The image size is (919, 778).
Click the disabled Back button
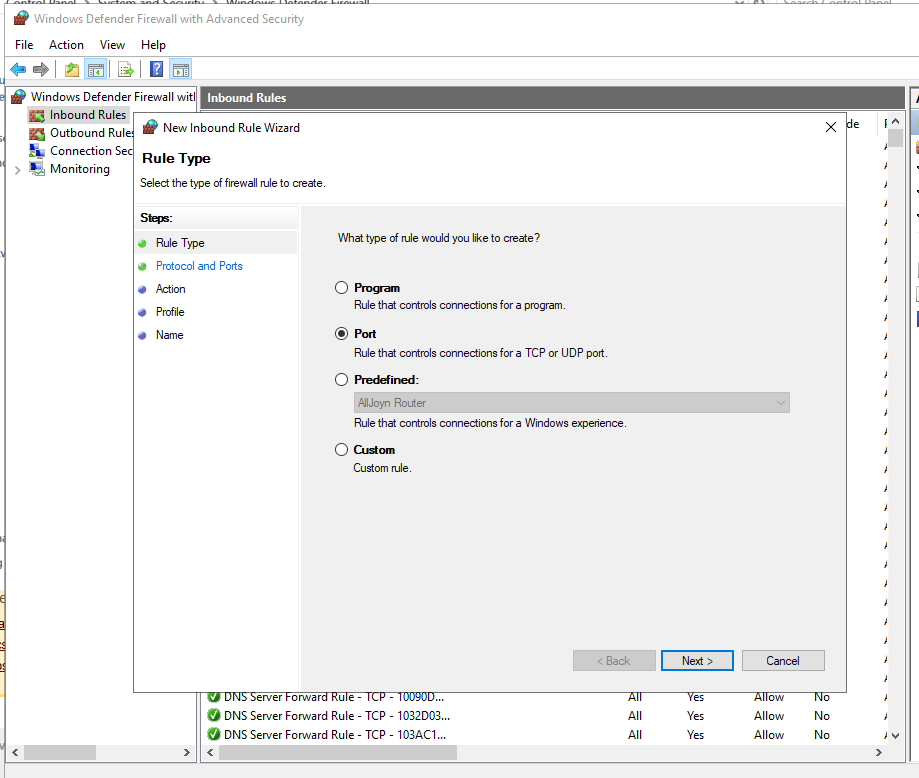click(x=614, y=661)
